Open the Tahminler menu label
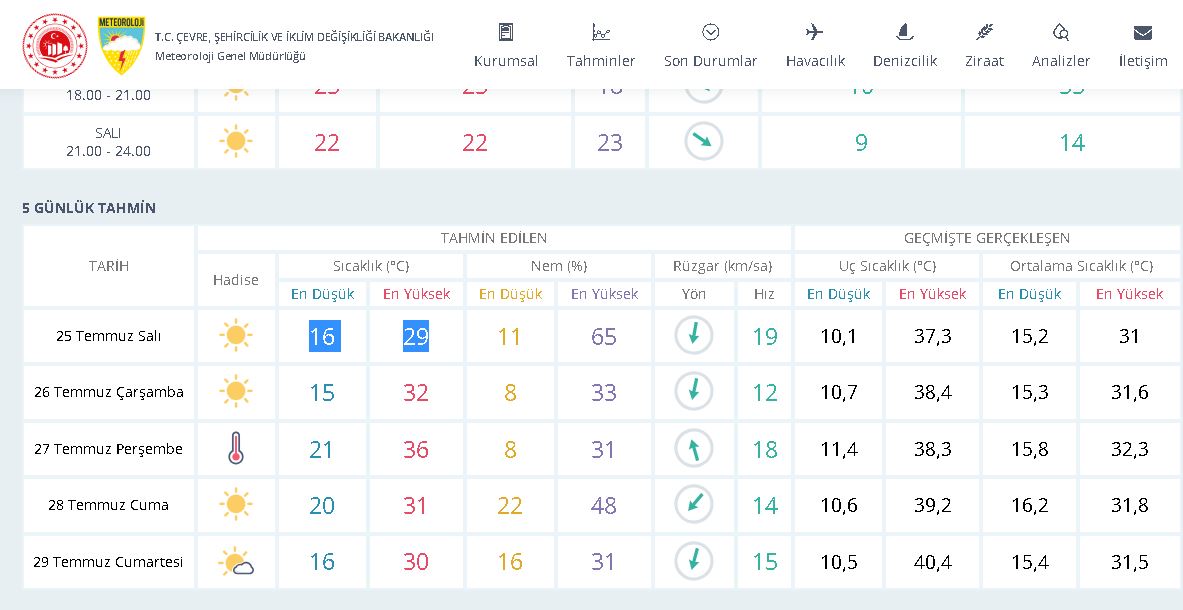This screenshot has height=610, width=1183. coord(601,61)
